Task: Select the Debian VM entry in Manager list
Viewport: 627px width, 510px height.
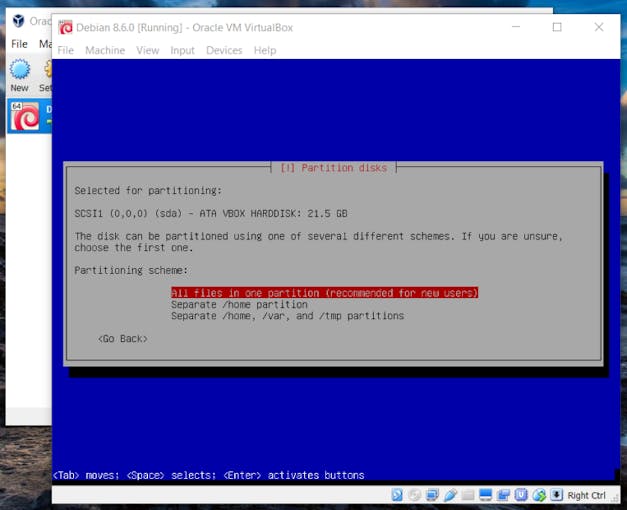Action: pyautogui.click(x=29, y=116)
